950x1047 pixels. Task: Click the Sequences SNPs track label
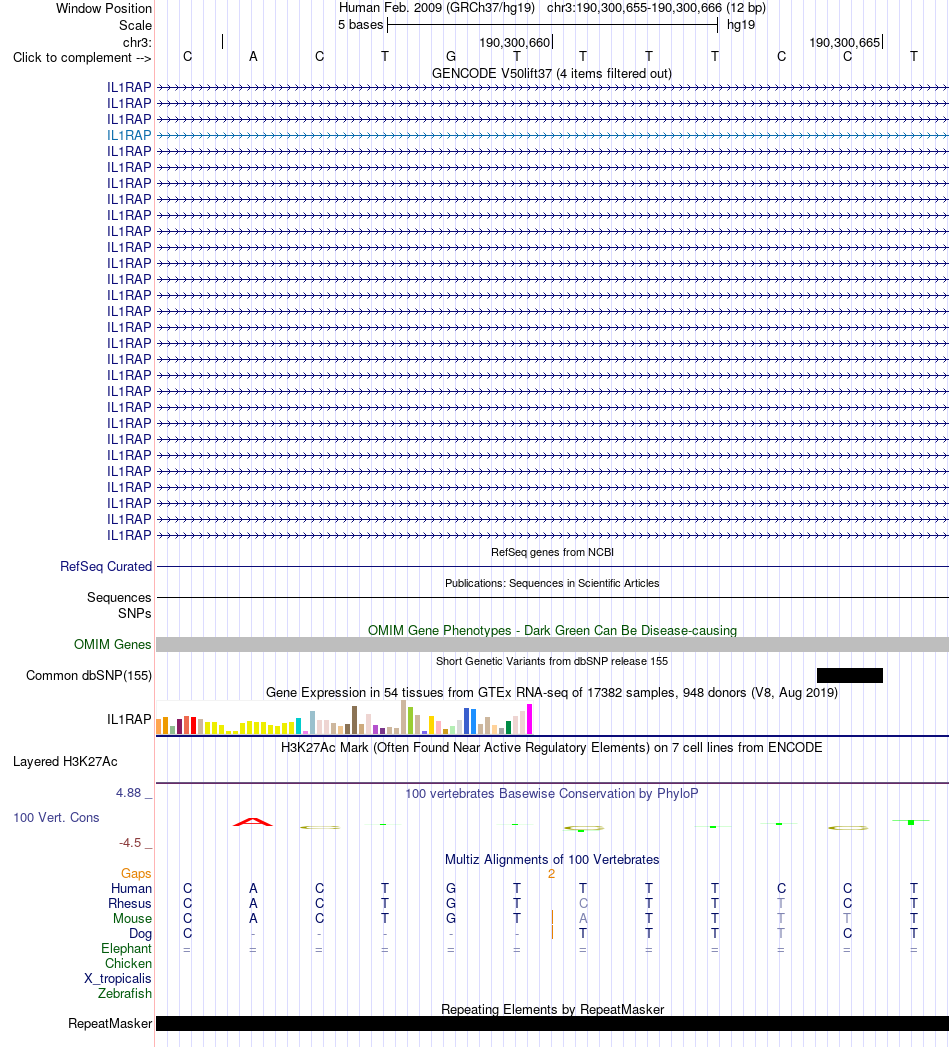pos(119,605)
